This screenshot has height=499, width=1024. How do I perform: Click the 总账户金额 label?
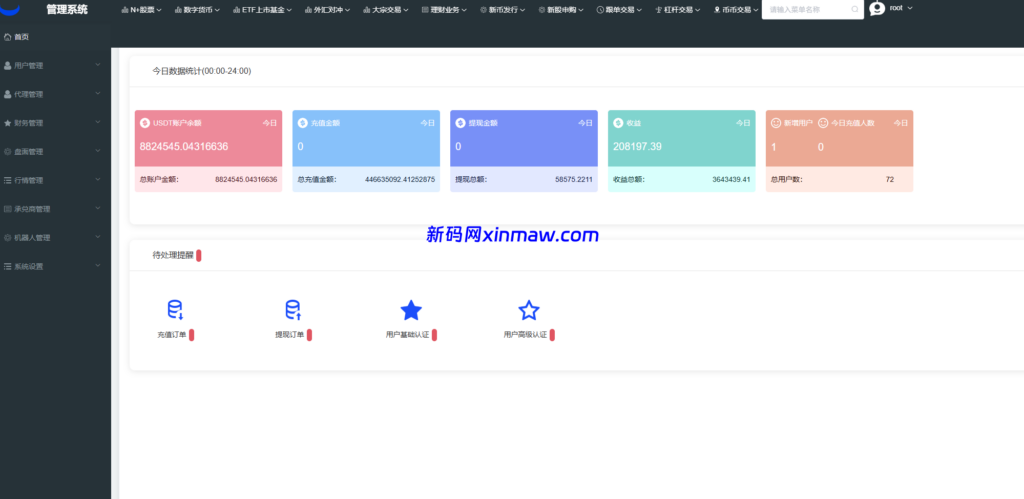(x=159, y=179)
